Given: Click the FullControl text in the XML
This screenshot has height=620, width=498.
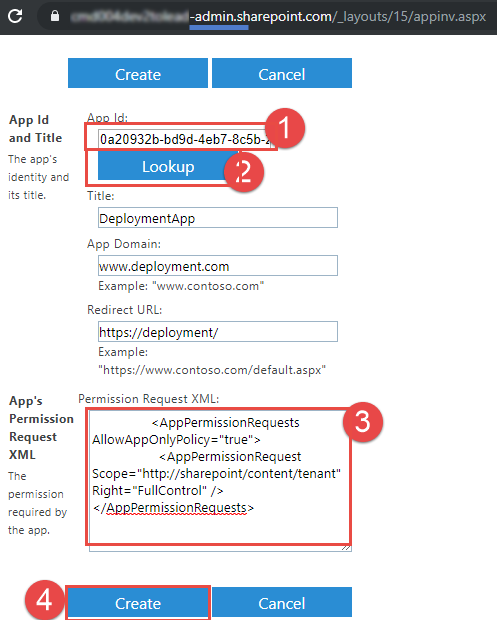Looking at the screenshot, I should 169,491.
